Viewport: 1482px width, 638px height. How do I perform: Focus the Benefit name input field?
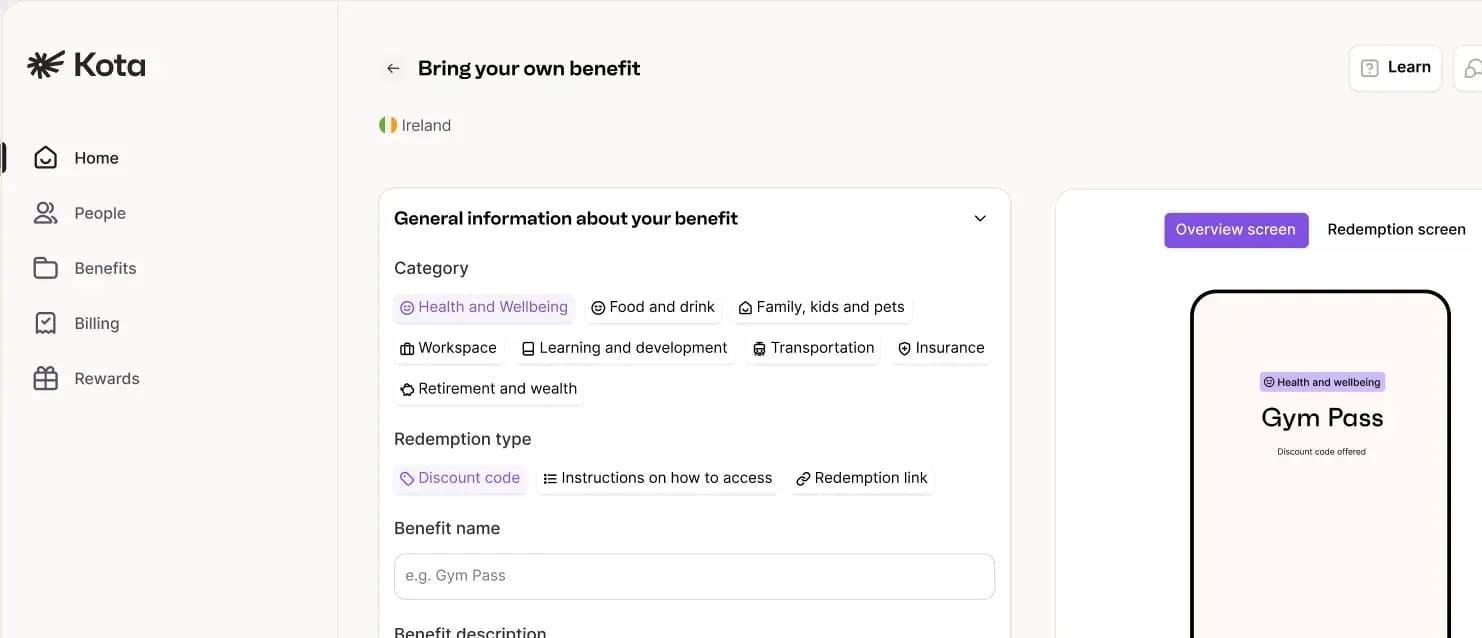pyautogui.click(x=694, y=576)
